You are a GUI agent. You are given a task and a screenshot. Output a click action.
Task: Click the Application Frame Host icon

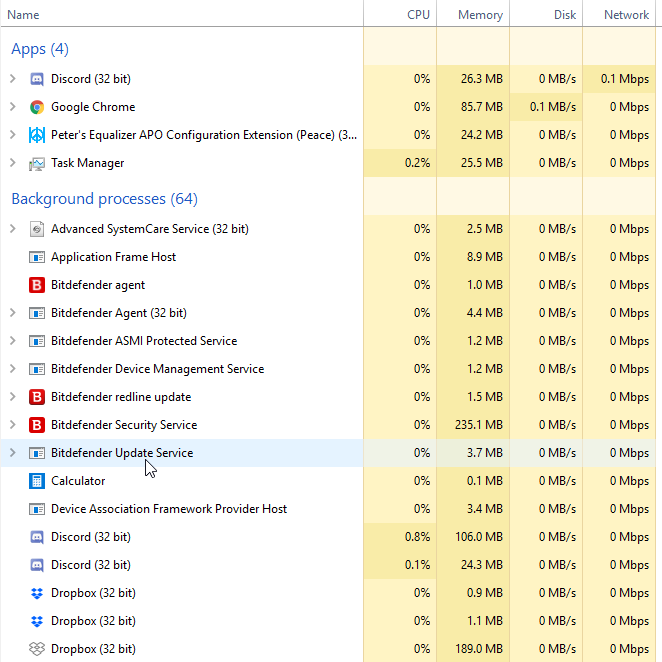pos(37,257)
